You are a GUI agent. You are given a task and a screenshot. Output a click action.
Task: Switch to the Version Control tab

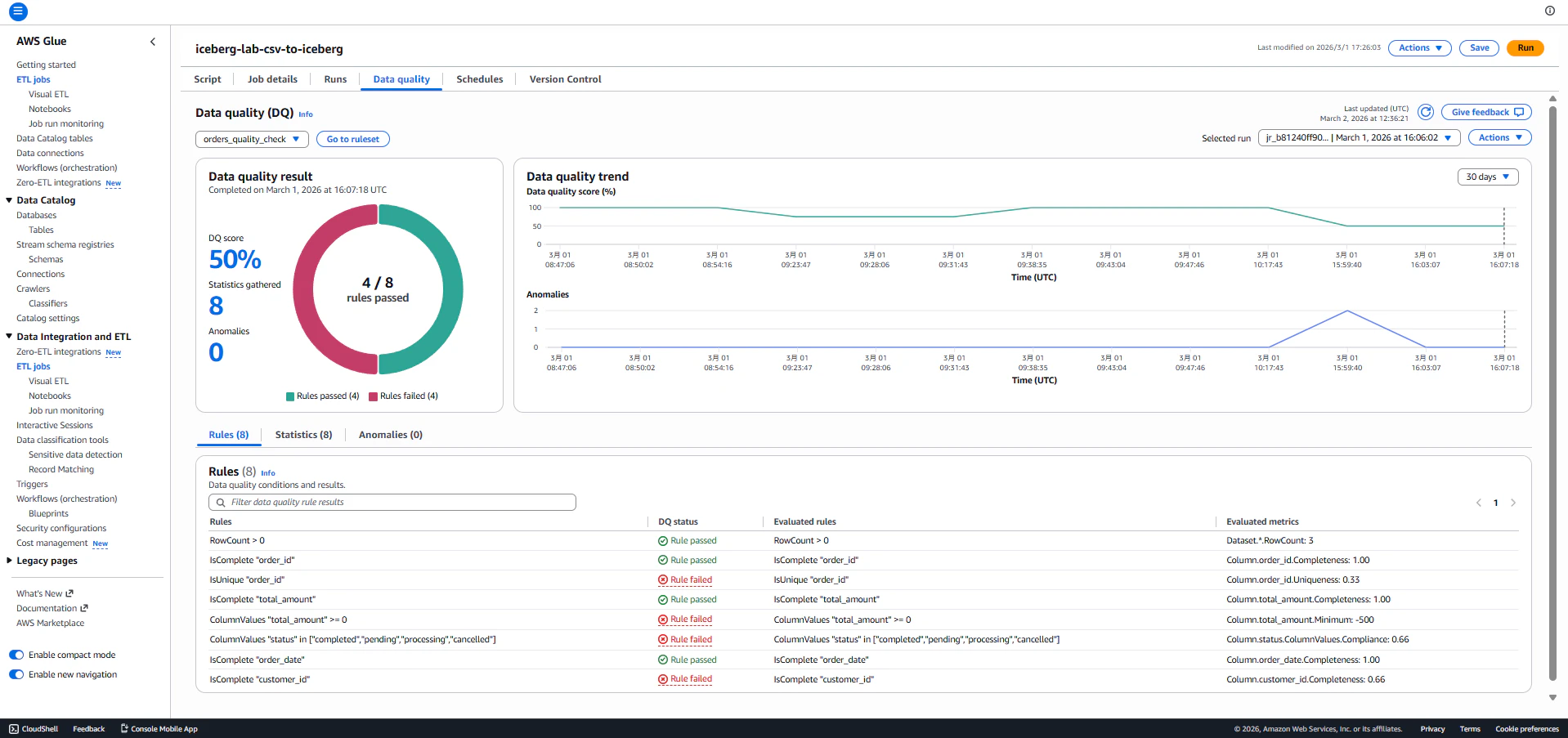tap(565, 79)
